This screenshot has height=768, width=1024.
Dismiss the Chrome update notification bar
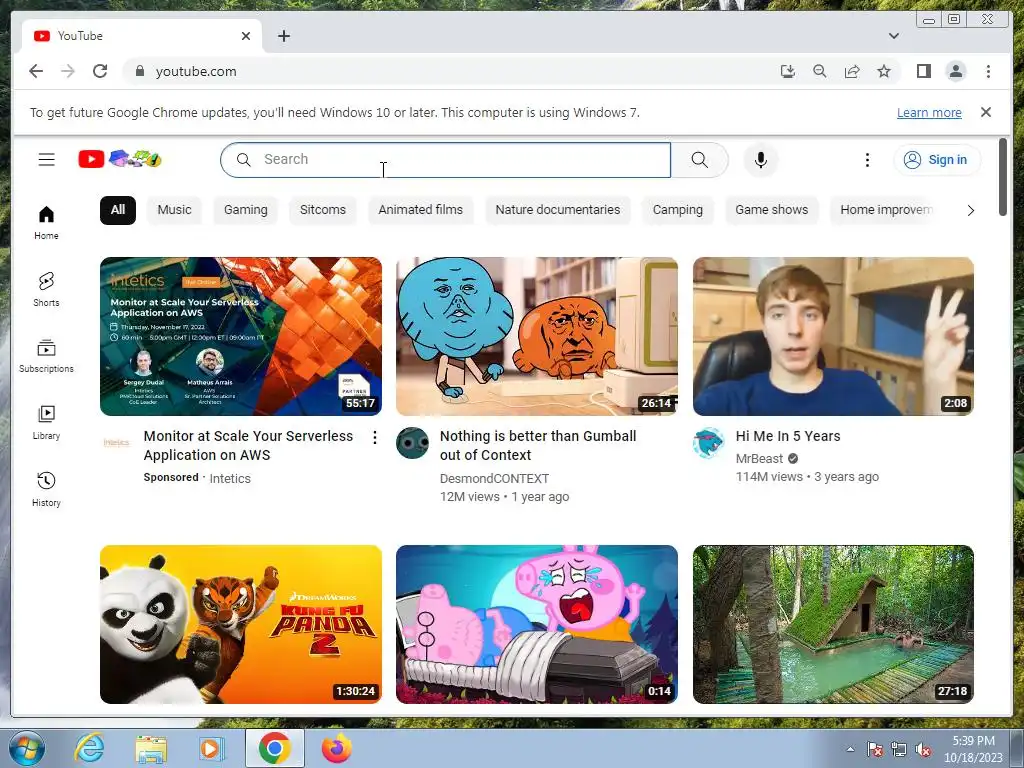pyautogui.click(x=986, y=112)
